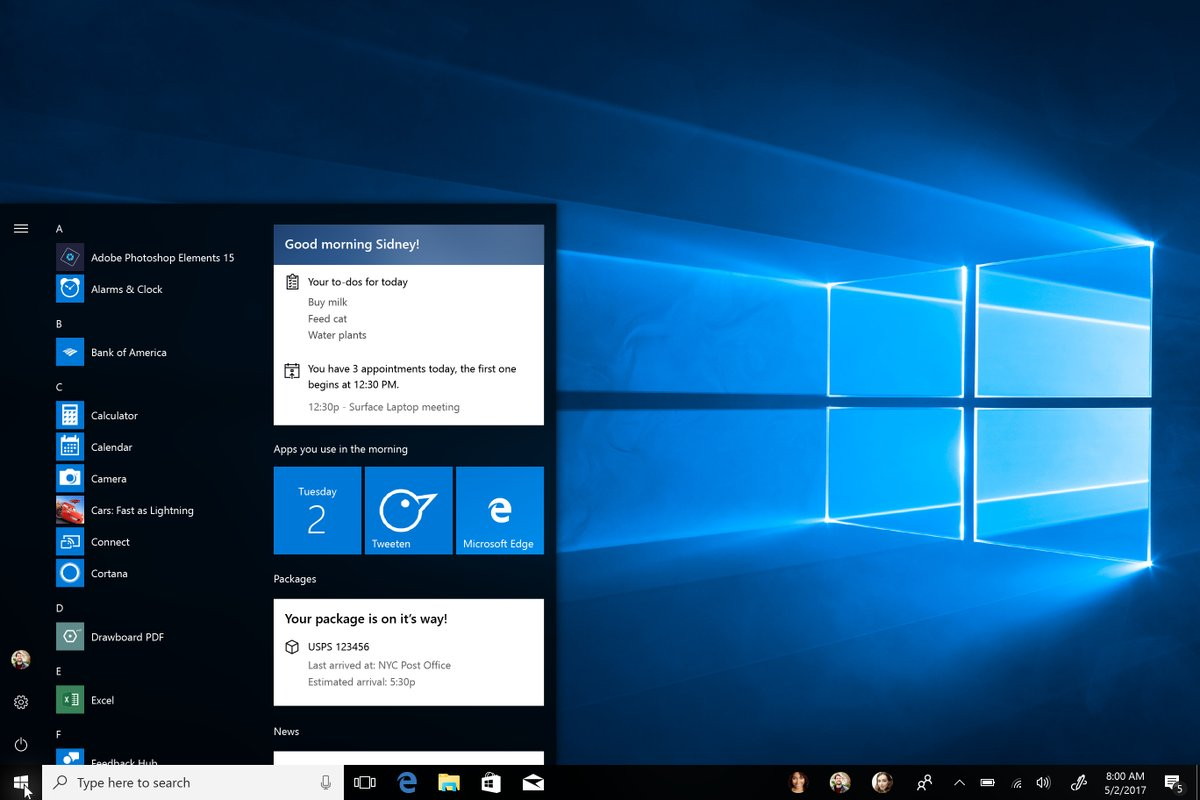Click the letter E section header
Image resolution: width=1200 pixels, height=800 pixels.
(x=59, y=671)
